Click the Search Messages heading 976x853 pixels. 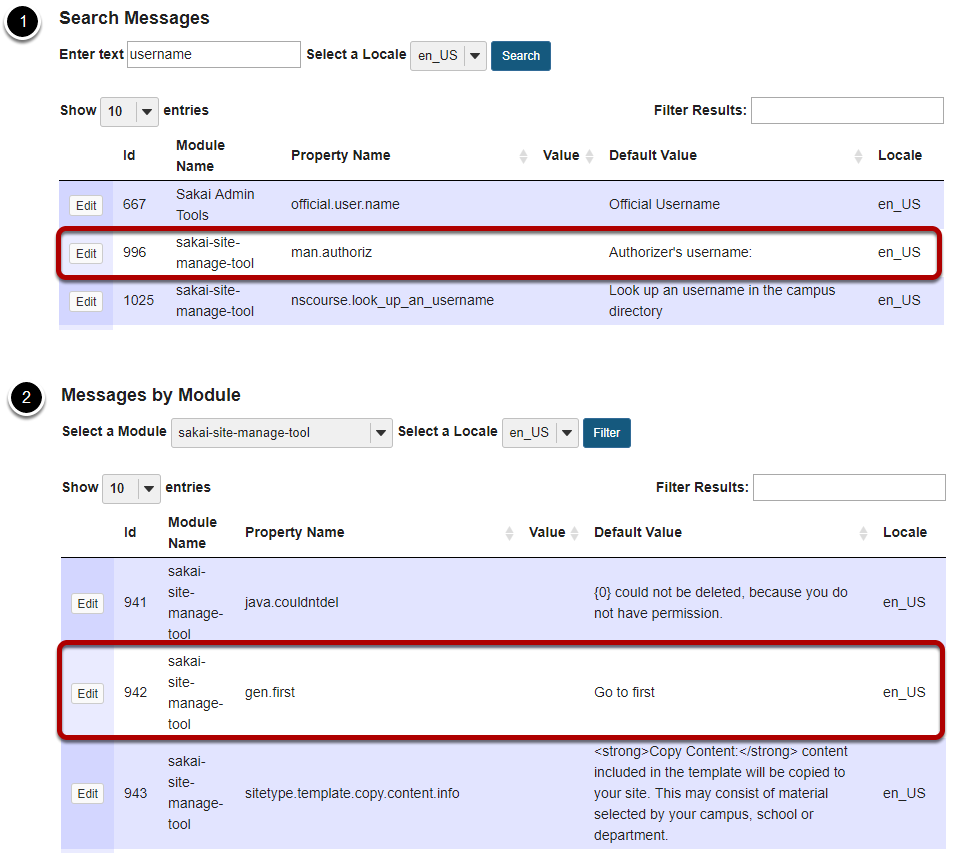pos(134,18)
